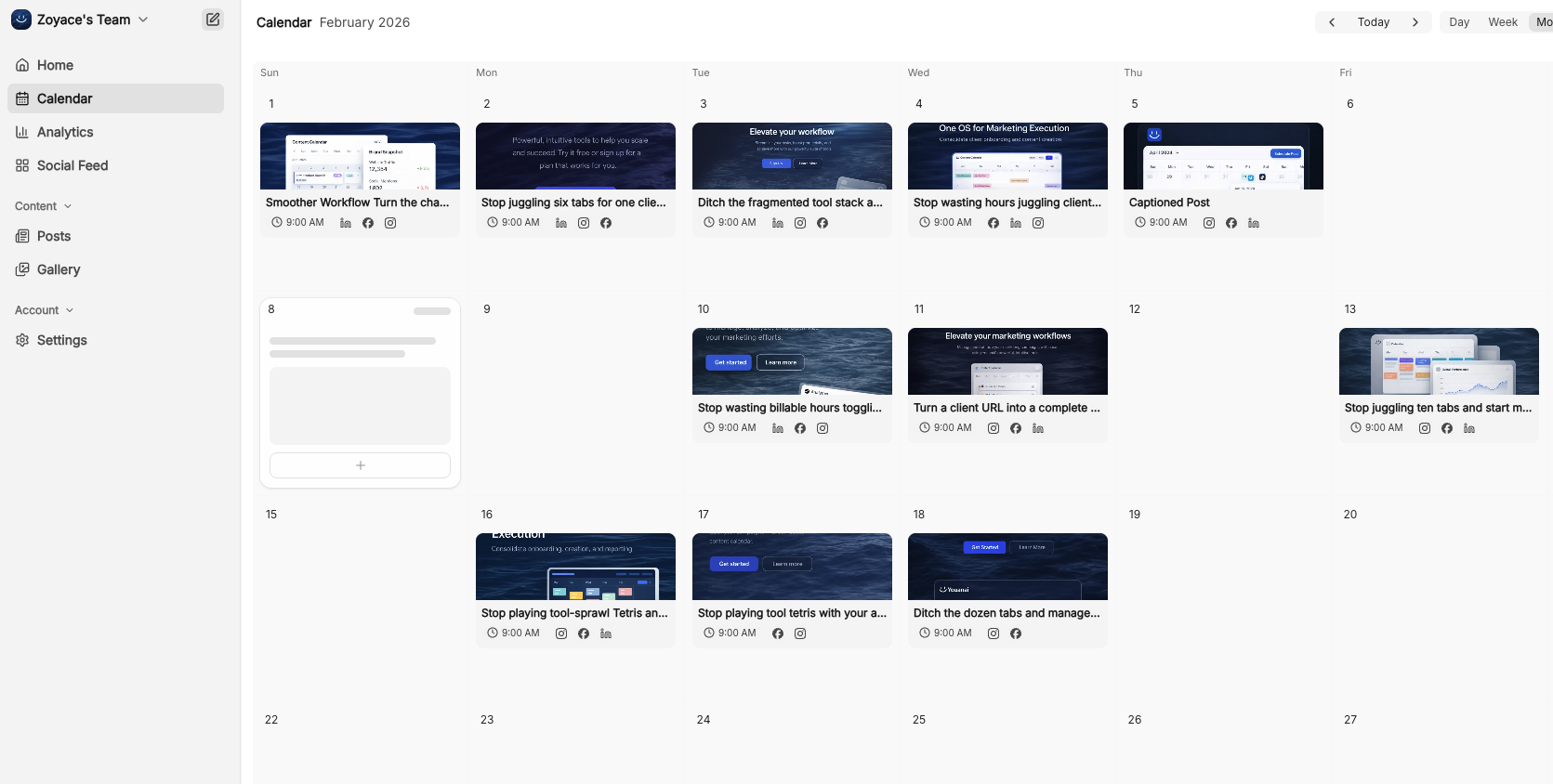Click LinkedIn icon on 'Stop juggling ten tabs' post
Image resolution: width=1553 pixels, height=784 pixels.
[1469, 428]
